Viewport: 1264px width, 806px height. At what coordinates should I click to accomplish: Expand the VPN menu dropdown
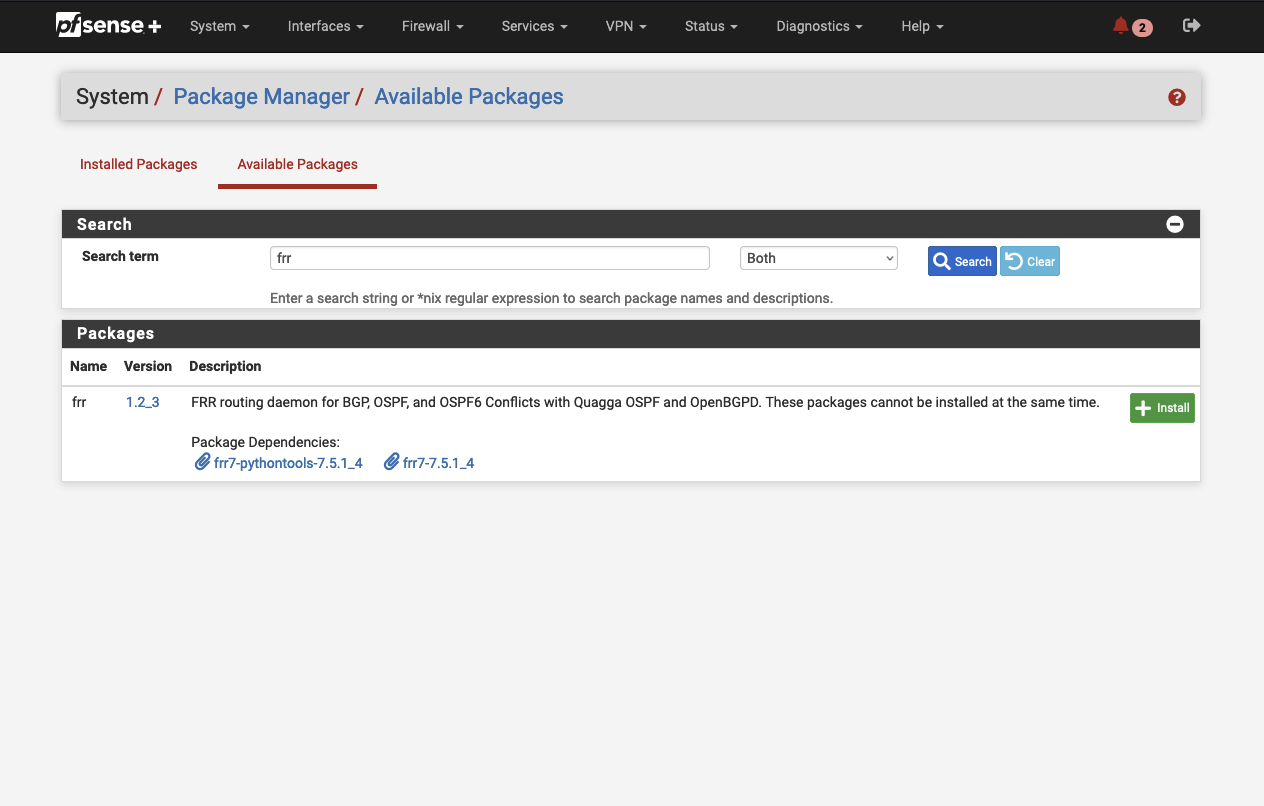click(626, 26)
